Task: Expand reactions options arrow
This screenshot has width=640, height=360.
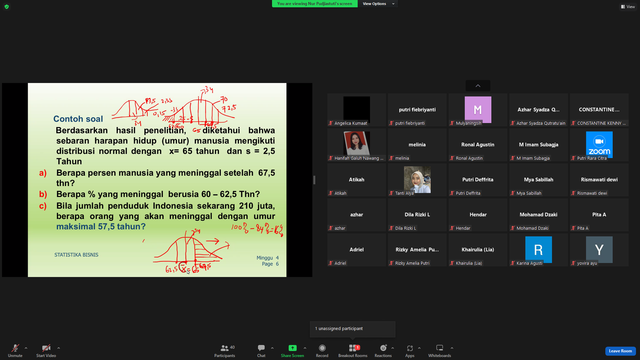Action: point(392,348)
